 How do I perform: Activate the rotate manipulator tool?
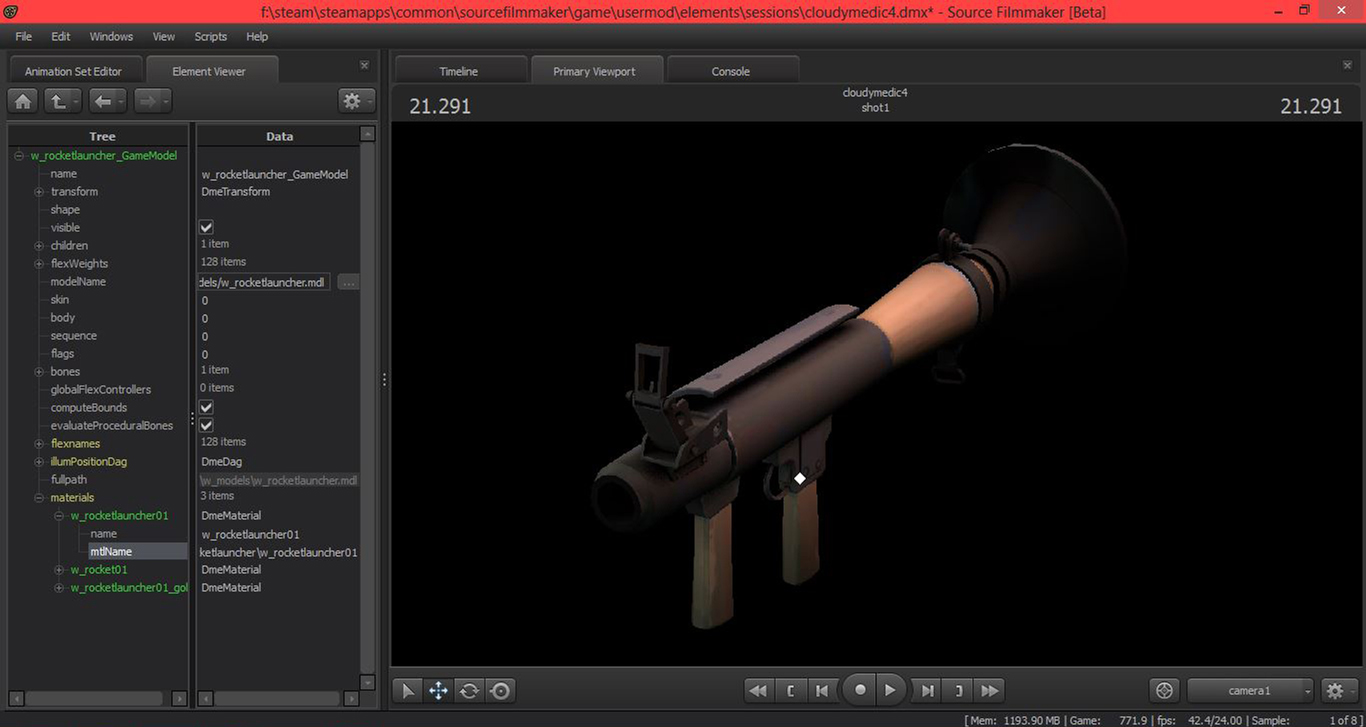pos(469,690)
